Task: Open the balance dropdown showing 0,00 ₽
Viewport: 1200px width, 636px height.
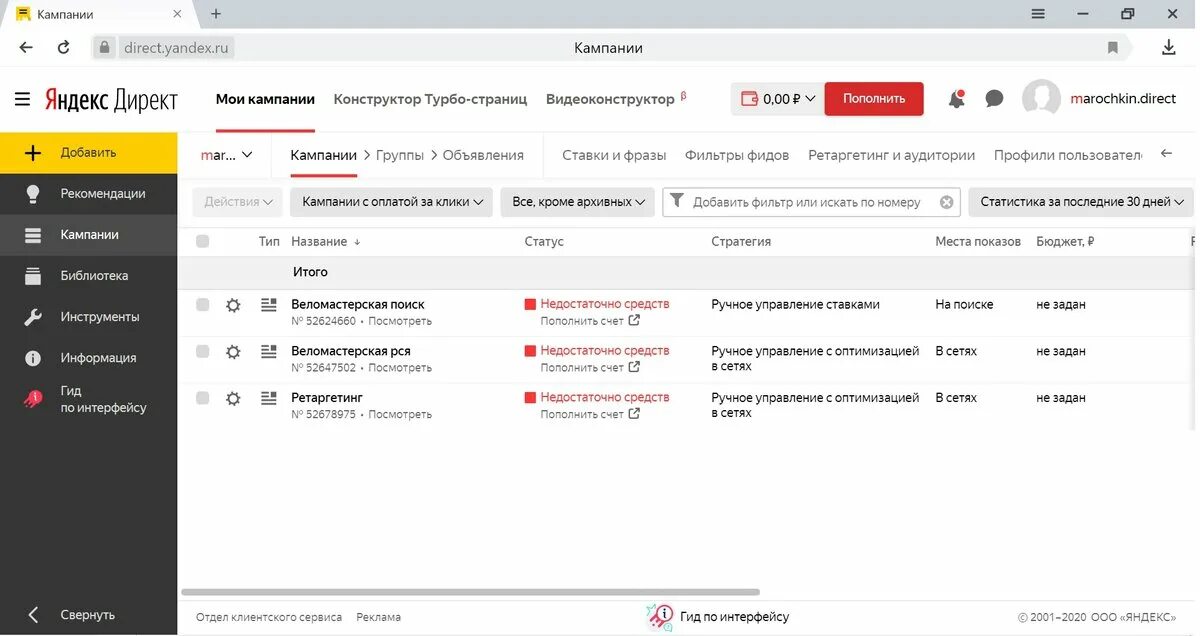Action: [776, 98]
